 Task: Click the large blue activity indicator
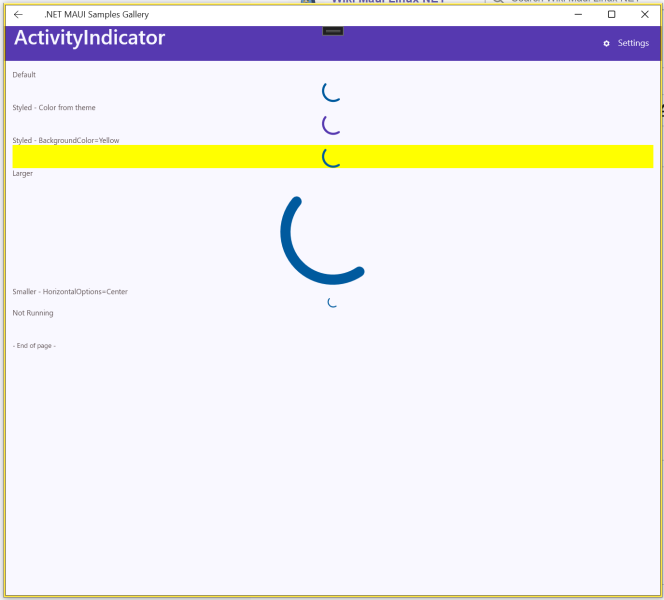click(x=323, y=241)
